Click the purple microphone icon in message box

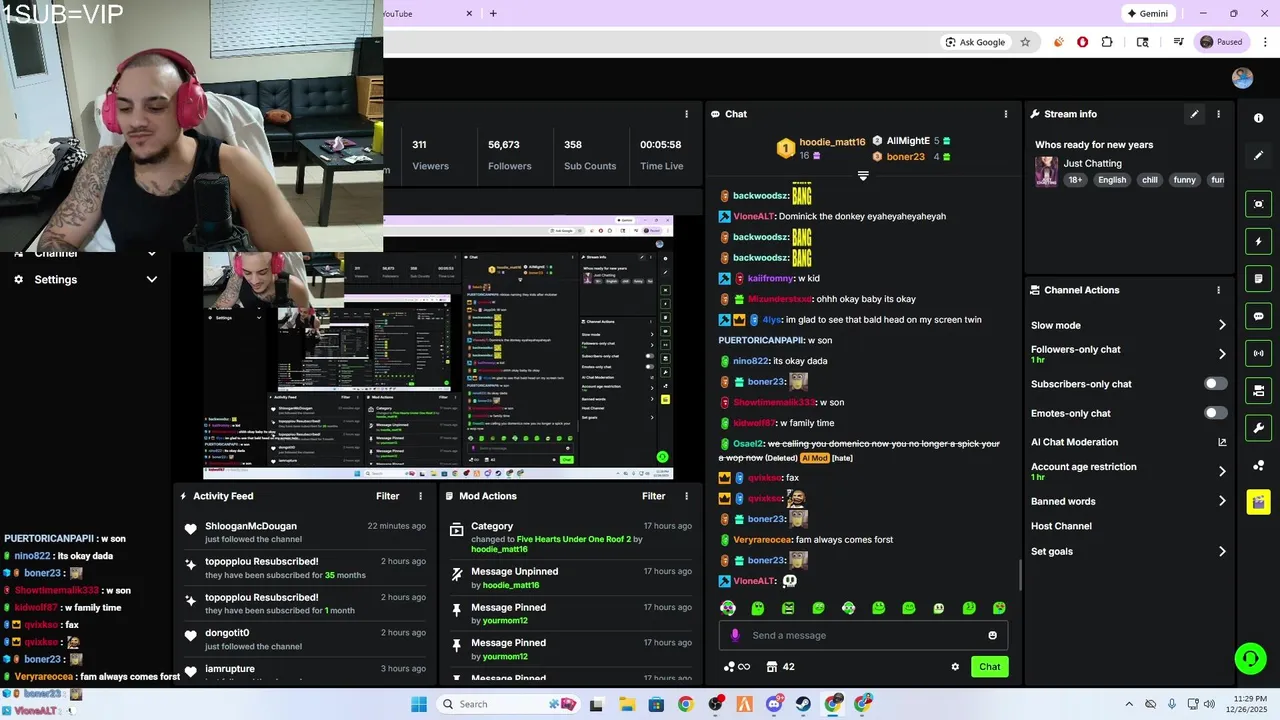coord(735,635)
